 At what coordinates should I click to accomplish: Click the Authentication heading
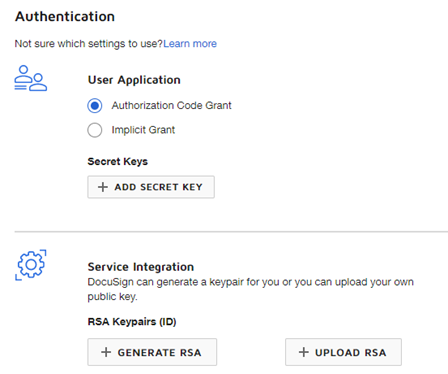[x=65, y=16]
